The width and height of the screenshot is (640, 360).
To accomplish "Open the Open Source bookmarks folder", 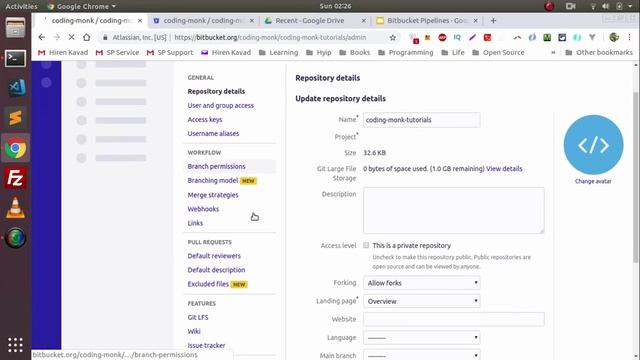I will [498, 53].
